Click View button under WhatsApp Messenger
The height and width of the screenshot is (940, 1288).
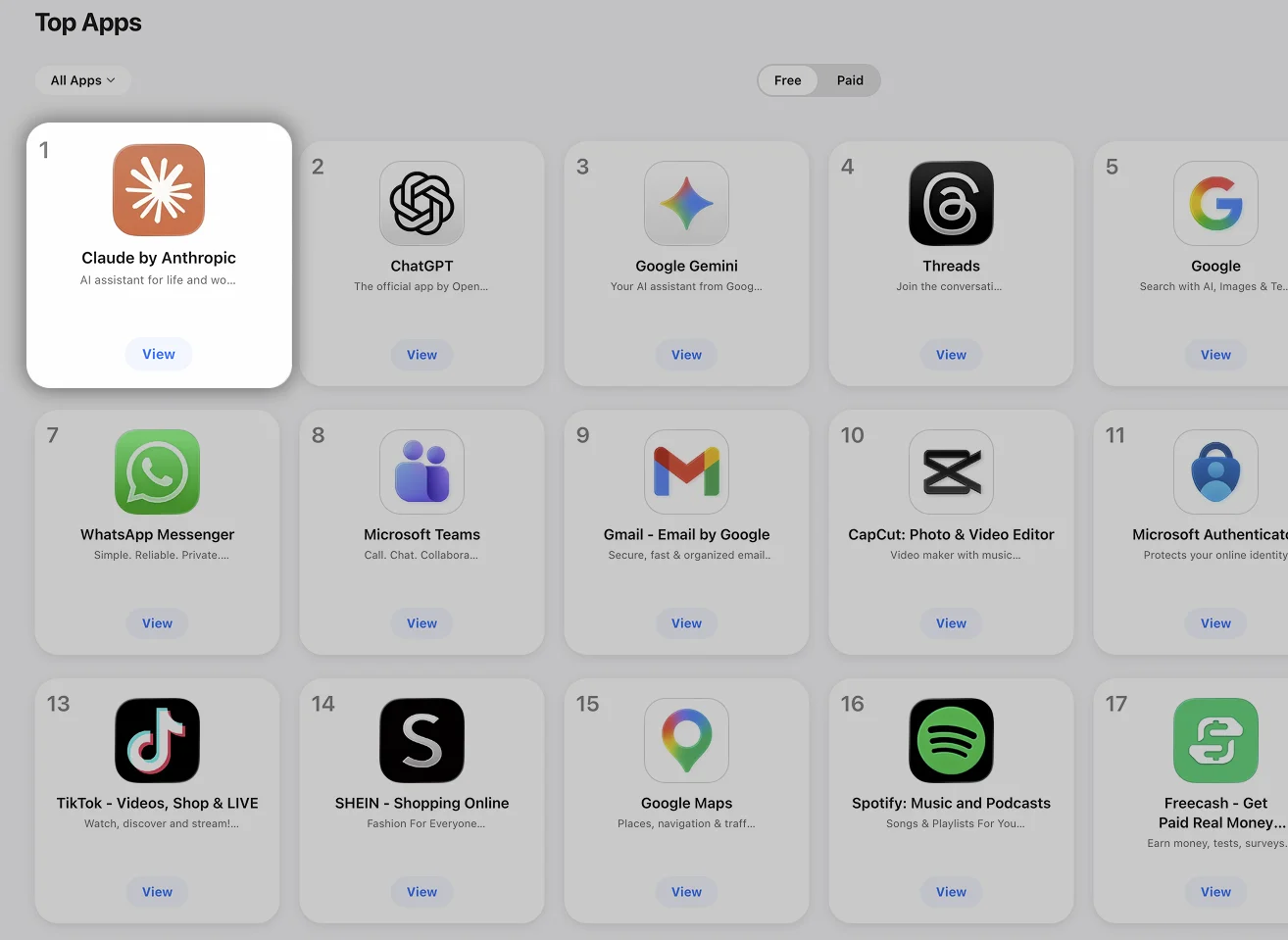[157, 623]
